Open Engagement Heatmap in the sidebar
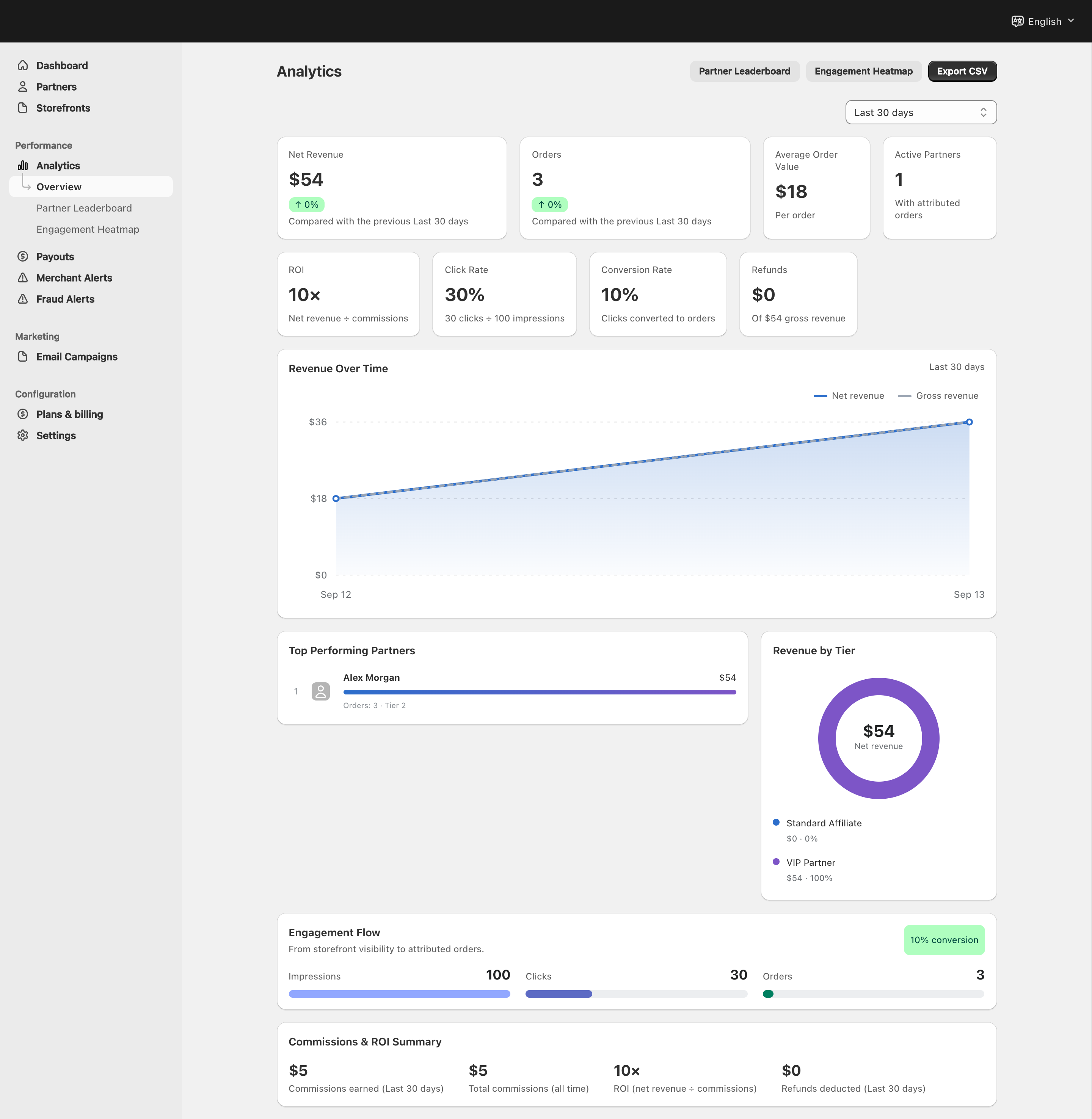The image size is (1092, 1119). tap(88, 229)
